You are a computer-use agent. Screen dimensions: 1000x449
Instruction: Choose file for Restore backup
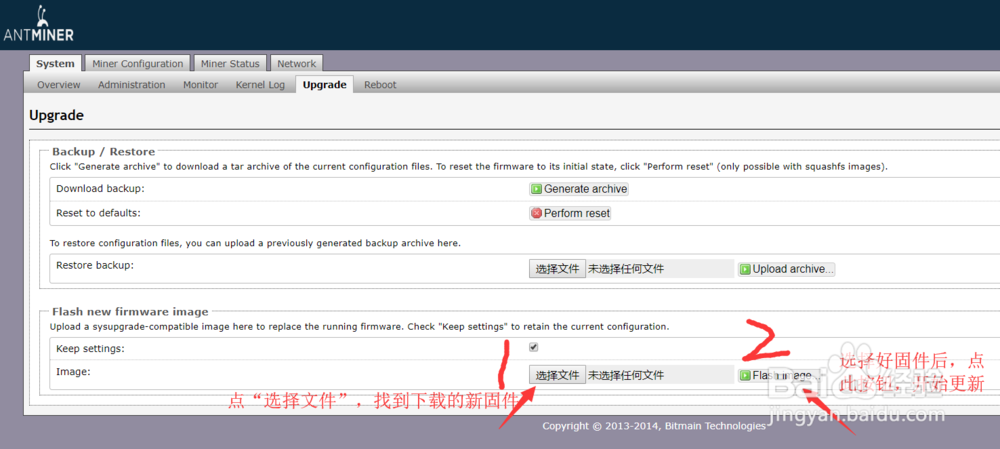click(557, 269)
